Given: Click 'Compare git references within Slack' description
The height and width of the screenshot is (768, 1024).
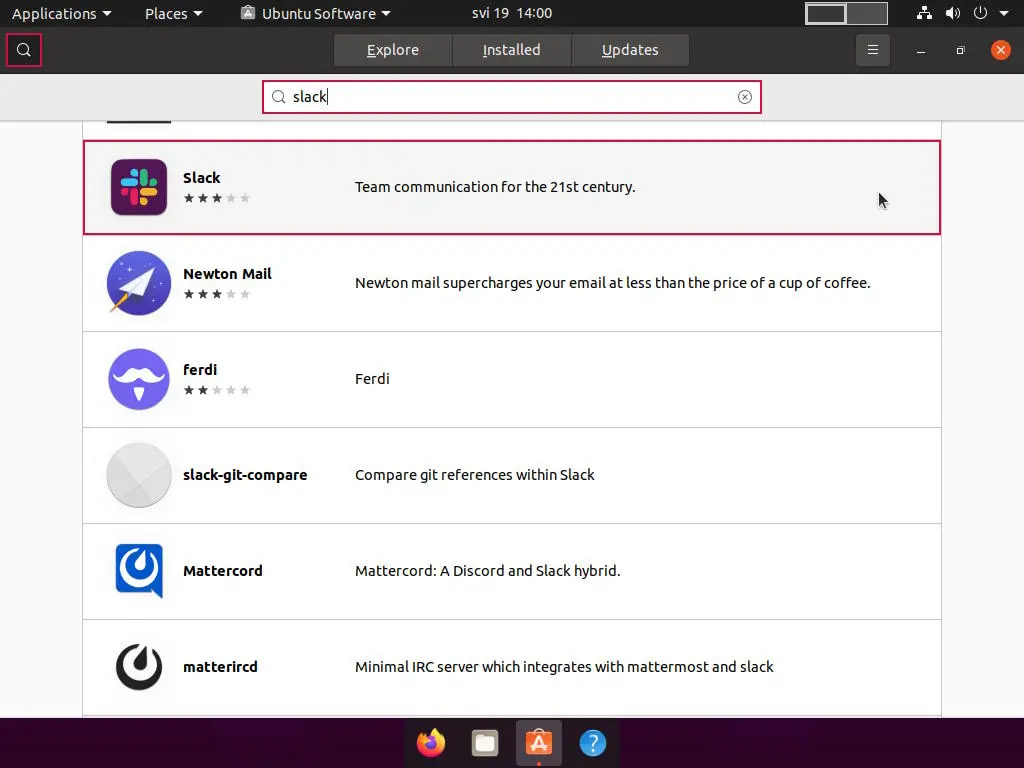Looking at the screenshot, I should click(x=475, y=475).
